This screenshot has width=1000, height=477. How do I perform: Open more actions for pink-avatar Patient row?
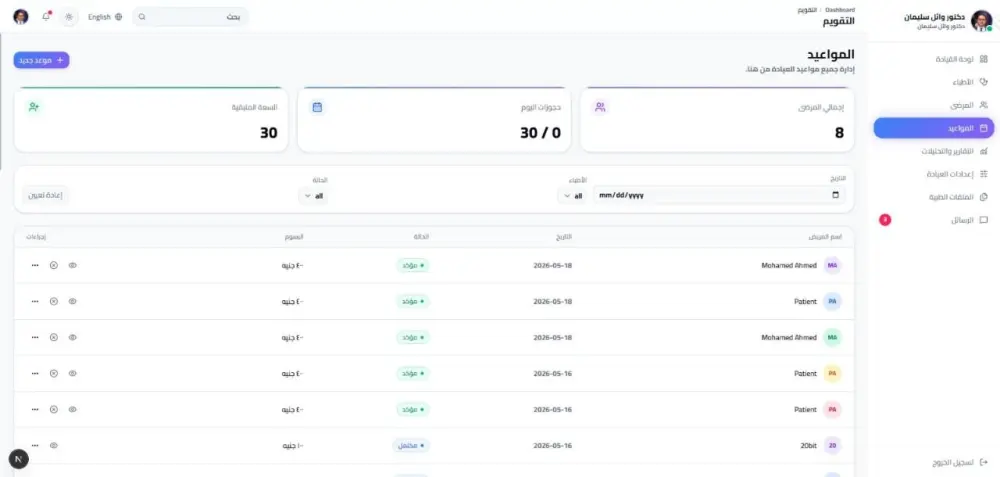tap(34, 409)
